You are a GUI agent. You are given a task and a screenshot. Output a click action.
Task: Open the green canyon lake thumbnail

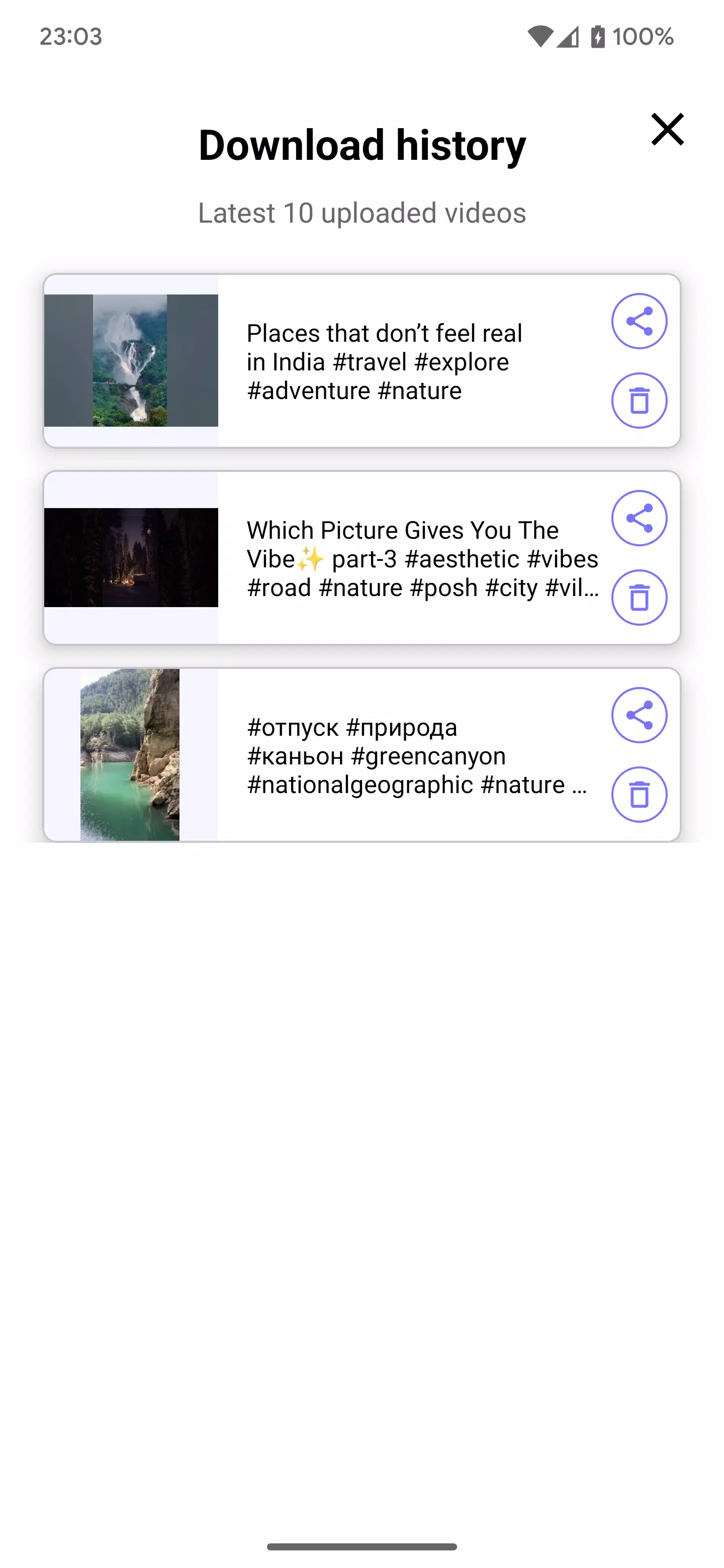pos(130,755)
